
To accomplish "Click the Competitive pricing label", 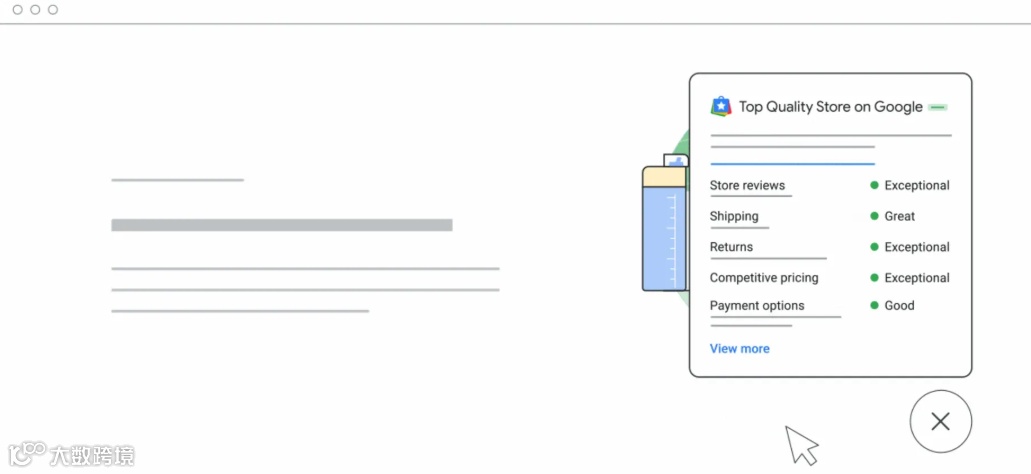I will click(764, 278).
